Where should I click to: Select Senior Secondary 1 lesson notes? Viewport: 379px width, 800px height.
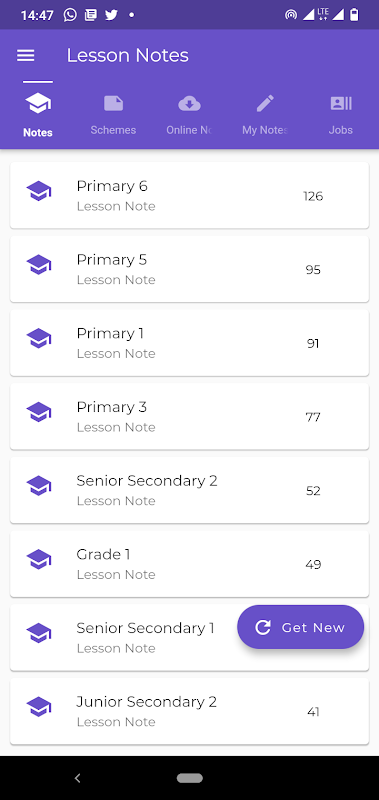coord(189,637)
